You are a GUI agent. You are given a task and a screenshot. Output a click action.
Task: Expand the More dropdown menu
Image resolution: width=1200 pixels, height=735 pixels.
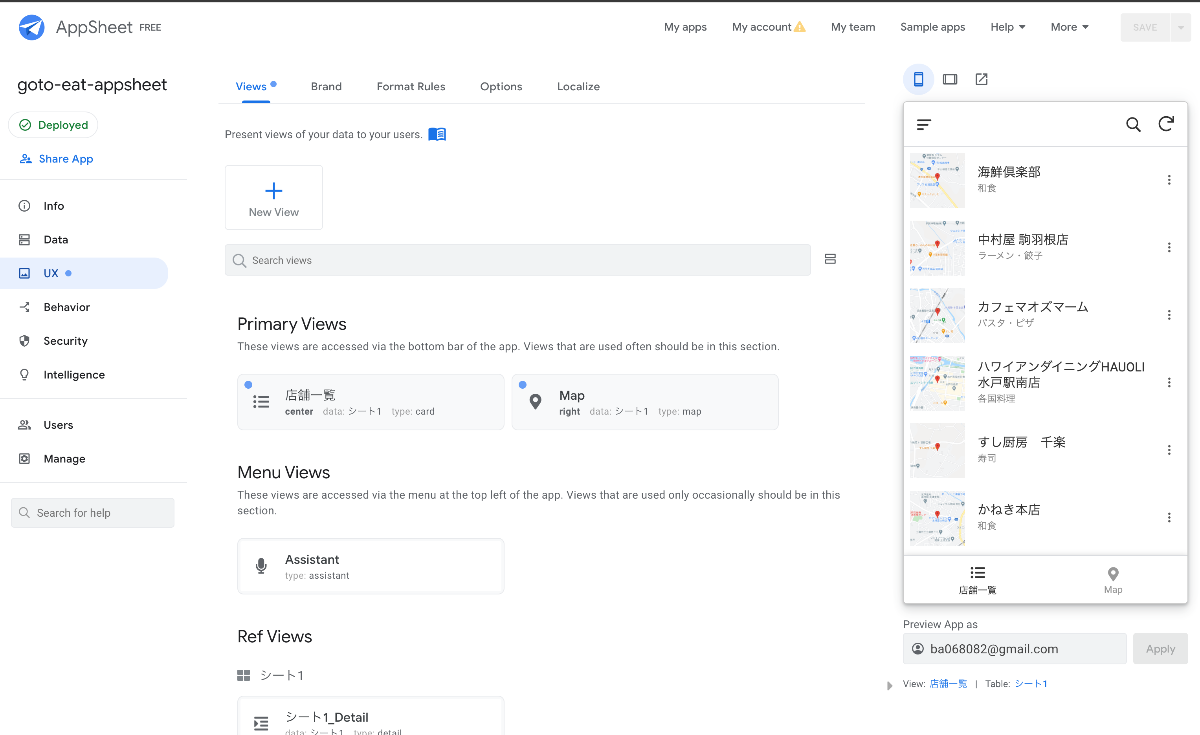(1070, 27)
